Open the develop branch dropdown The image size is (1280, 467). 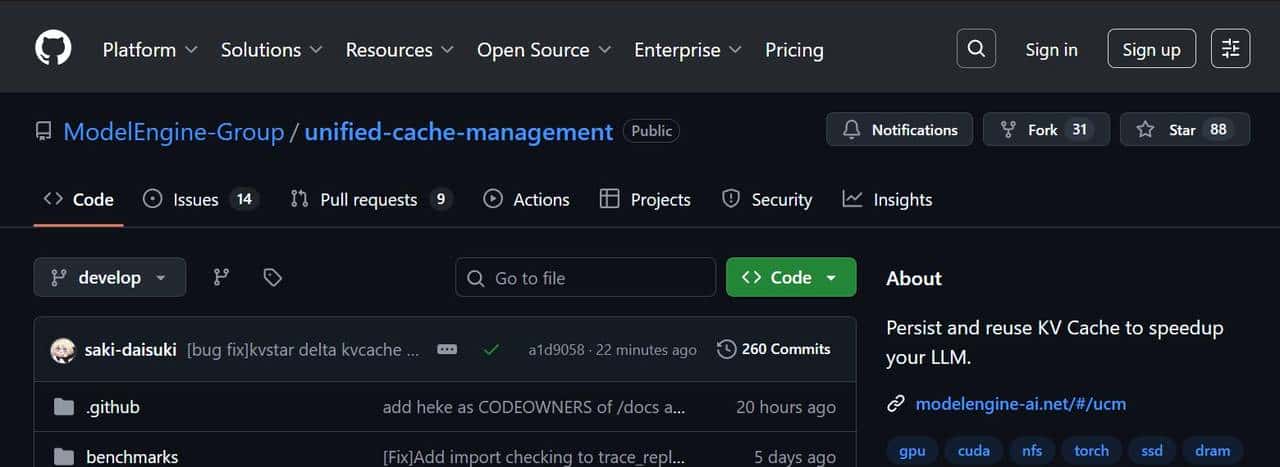[x=109, y=278]
